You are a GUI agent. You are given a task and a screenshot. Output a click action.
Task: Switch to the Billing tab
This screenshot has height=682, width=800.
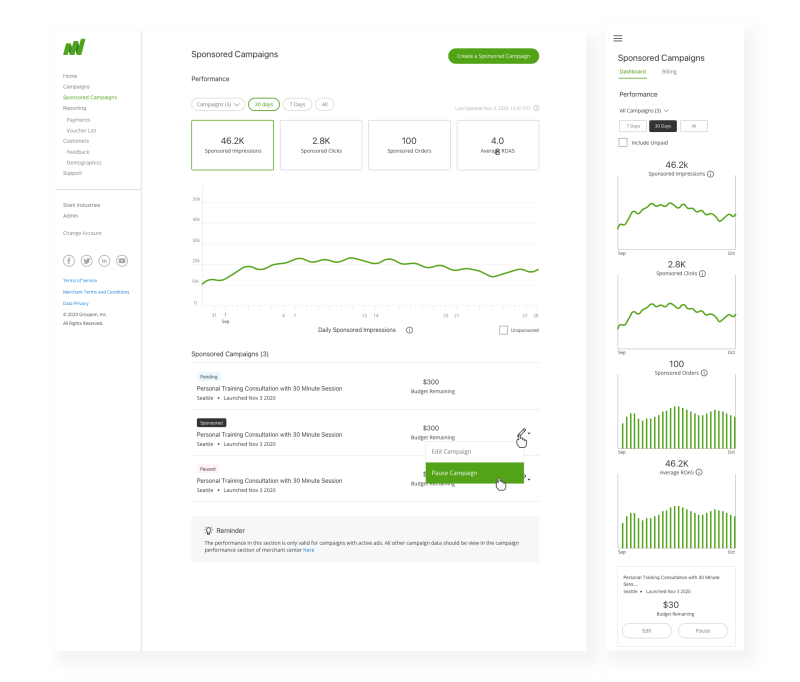click(669, 72)
